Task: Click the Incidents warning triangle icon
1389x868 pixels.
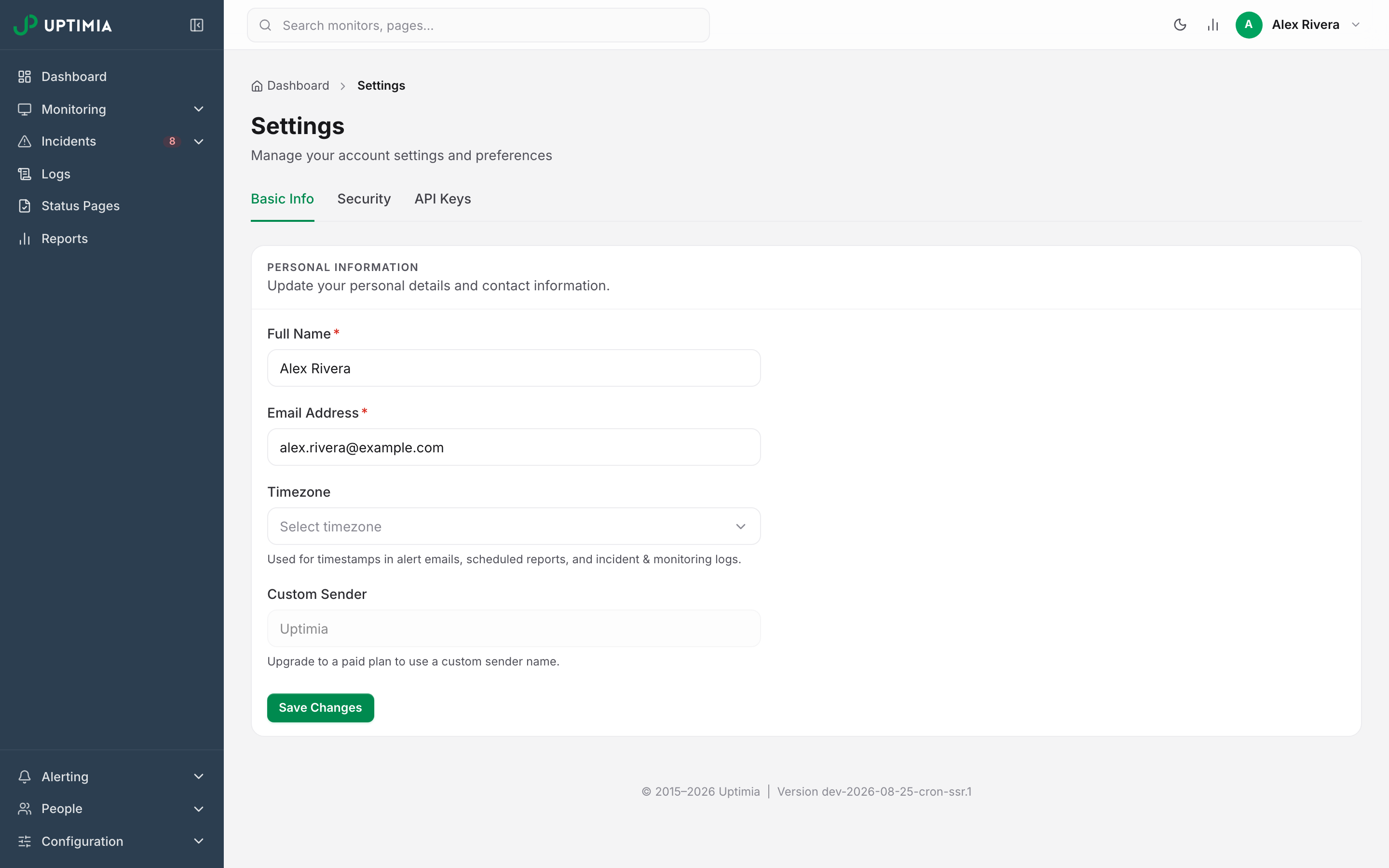Action: point(25,141)
